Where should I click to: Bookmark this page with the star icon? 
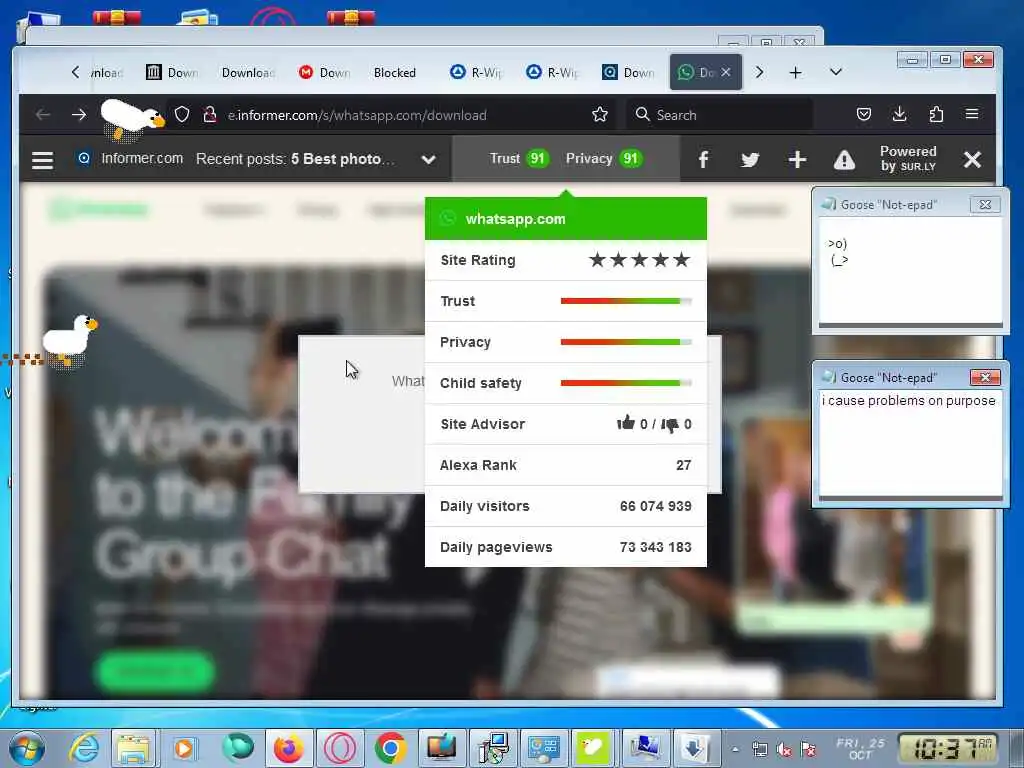(x=600, y=115)
